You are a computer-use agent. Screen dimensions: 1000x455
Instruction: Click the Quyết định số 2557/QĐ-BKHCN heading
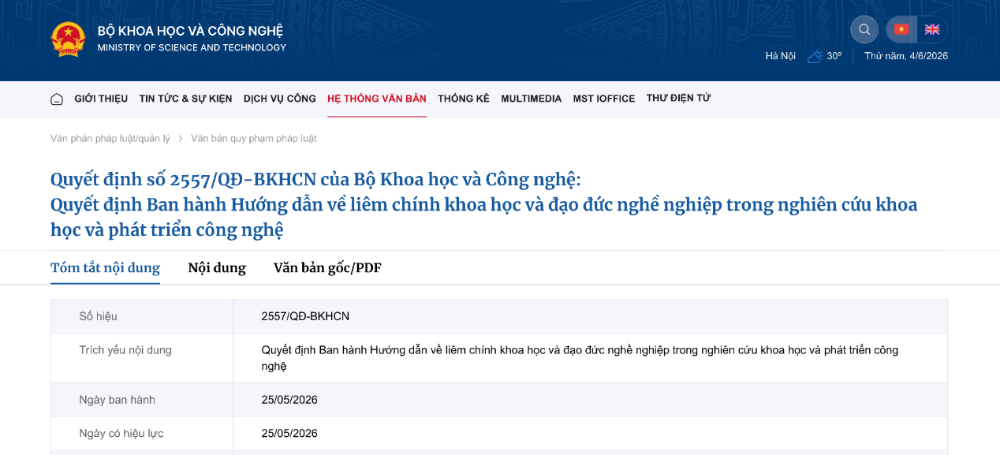(x=316, y=180)
